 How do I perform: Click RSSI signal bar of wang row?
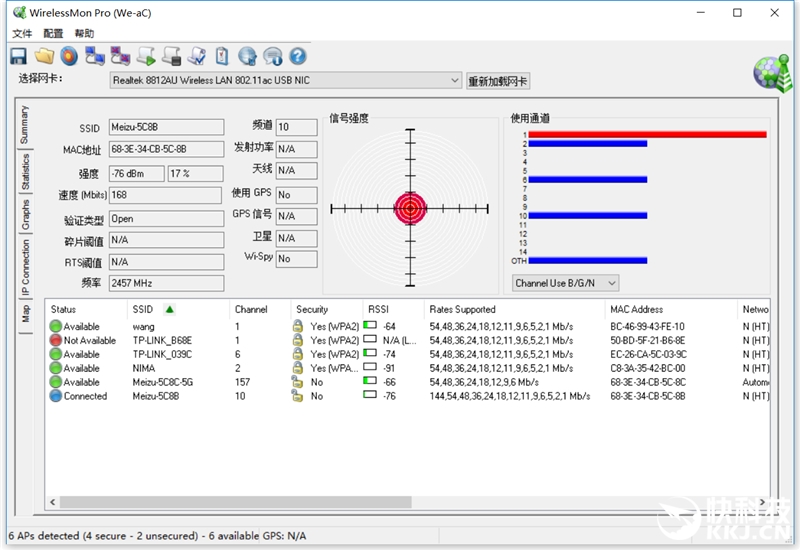(370, 325)
